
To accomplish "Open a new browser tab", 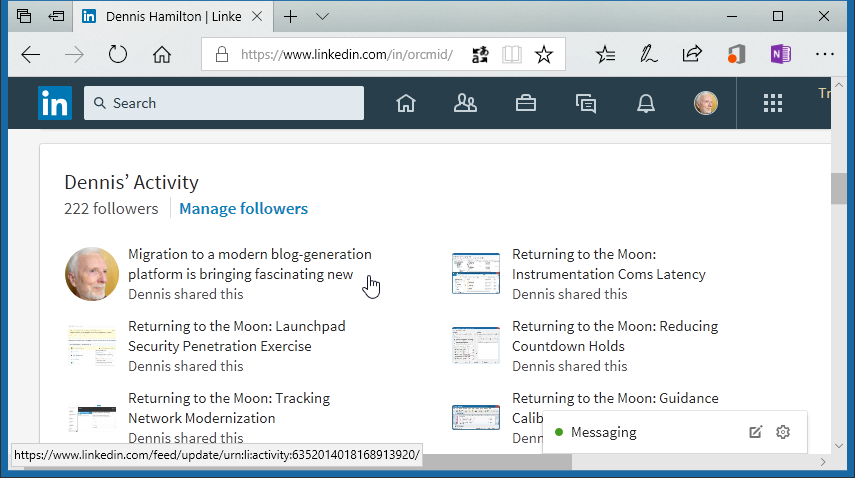I will [291, 16].
